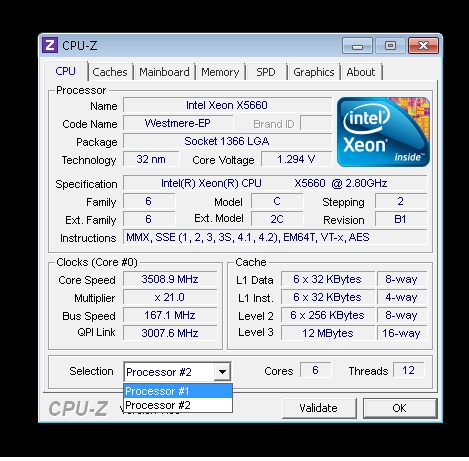Click the Instructions field listing MMX, SSE
Image resolution: width=469 pixels, height=461 pixels.
(275, 237)
